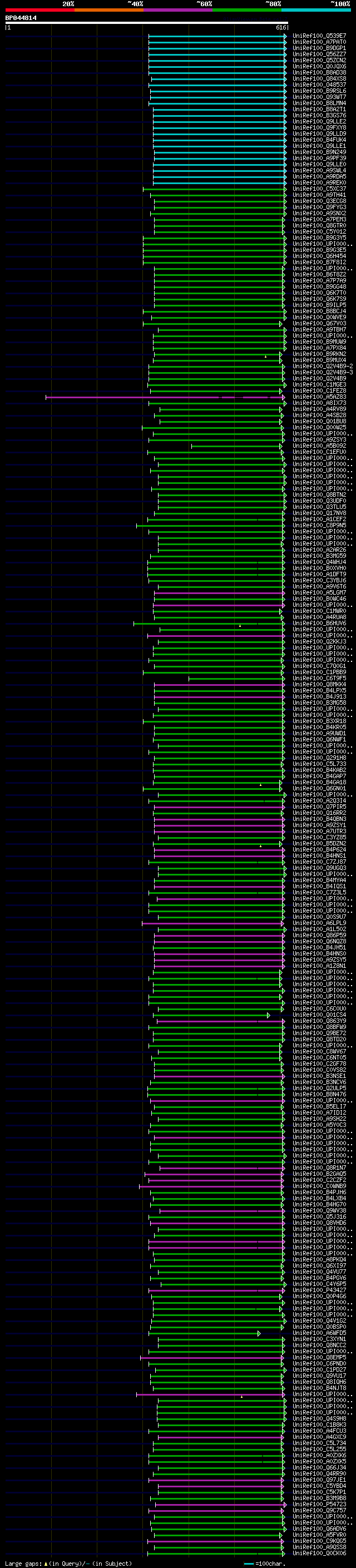Select UniRef100_C8P9N5 entry
Screen dimensions: 356x1568
click(x=319, y=525)
